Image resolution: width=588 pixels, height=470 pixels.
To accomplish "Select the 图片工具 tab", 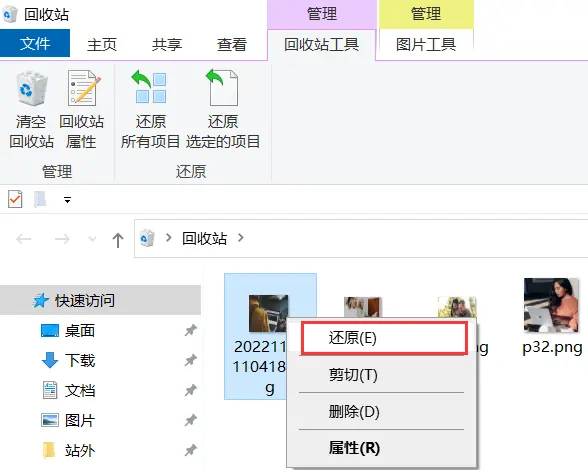I will 426,45.
